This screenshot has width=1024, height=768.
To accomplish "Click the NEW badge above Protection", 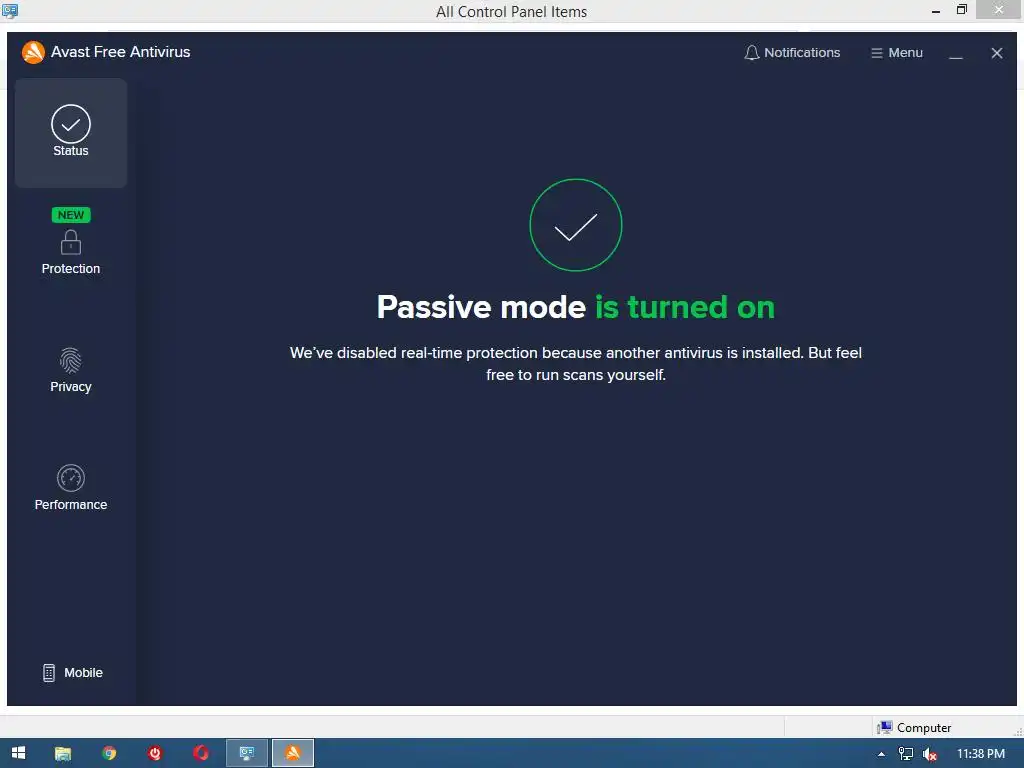I will [x=71, y=215].
